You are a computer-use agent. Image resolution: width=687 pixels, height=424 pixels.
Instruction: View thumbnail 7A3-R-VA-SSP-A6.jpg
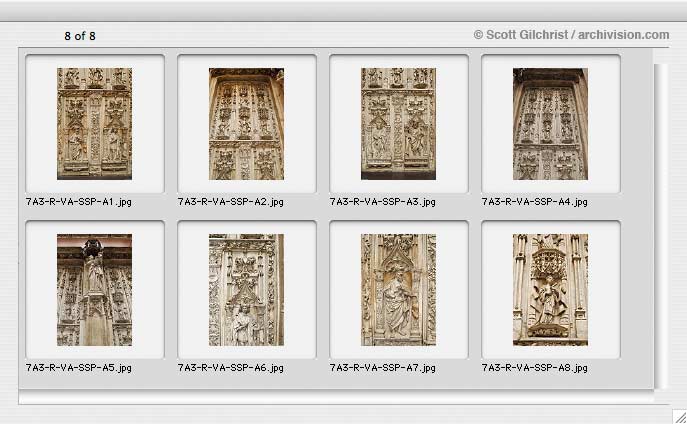click(x=246, y=290)
